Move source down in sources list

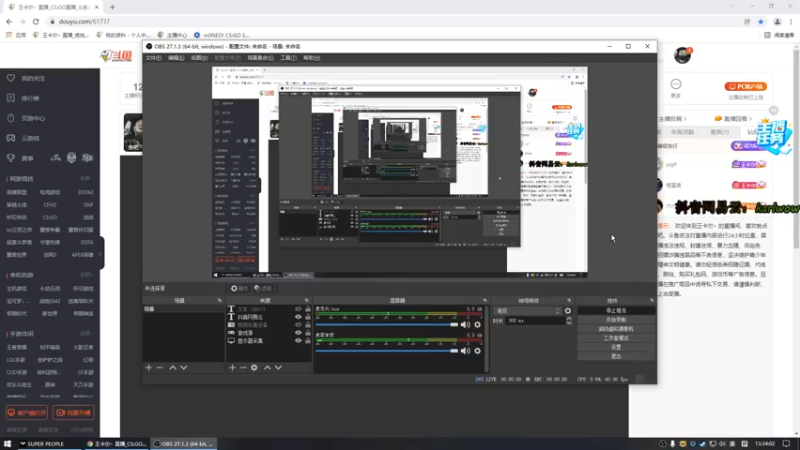tap(278, 367)
